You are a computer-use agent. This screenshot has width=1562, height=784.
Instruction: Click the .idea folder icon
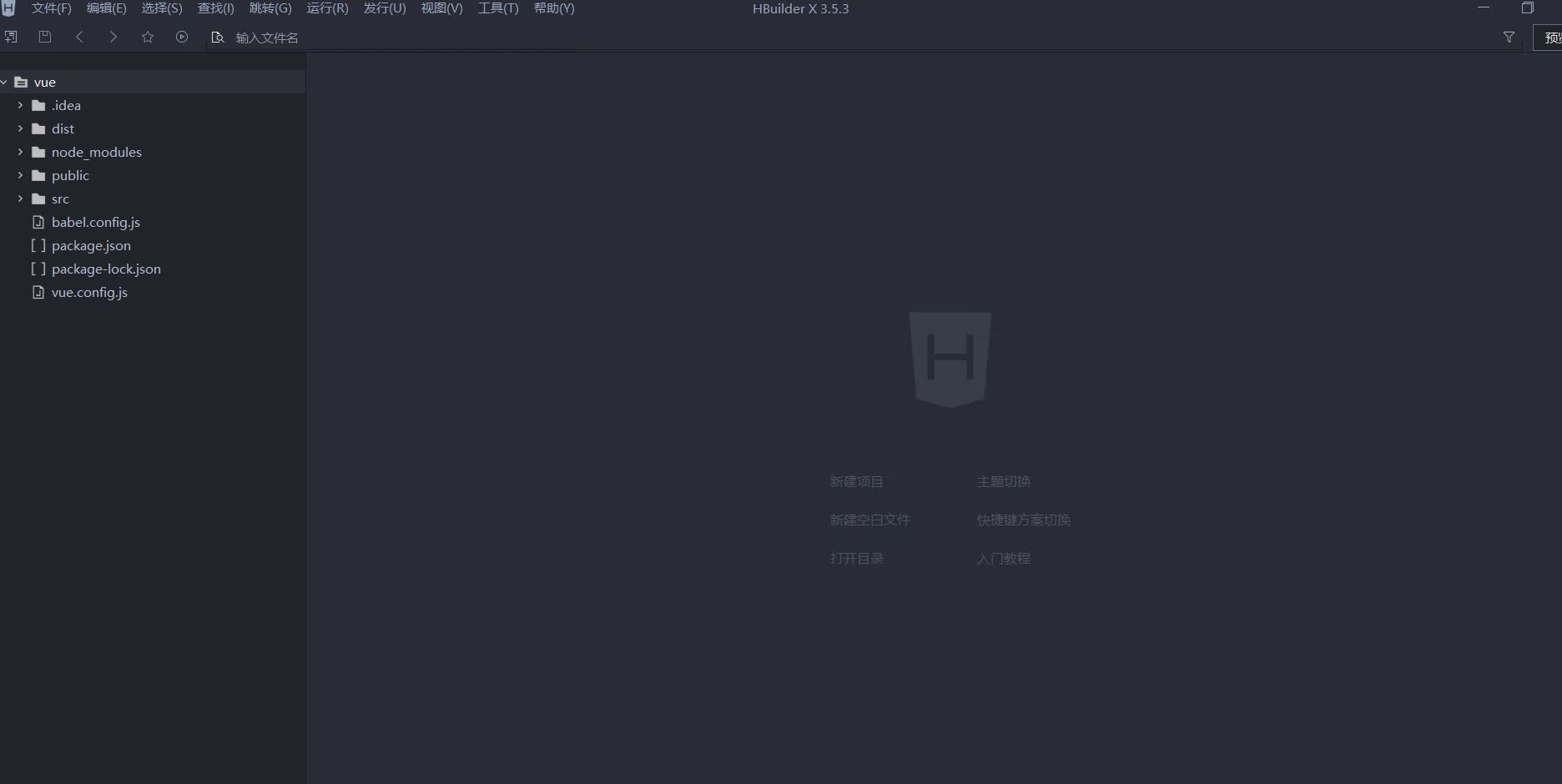pos(38,106)
